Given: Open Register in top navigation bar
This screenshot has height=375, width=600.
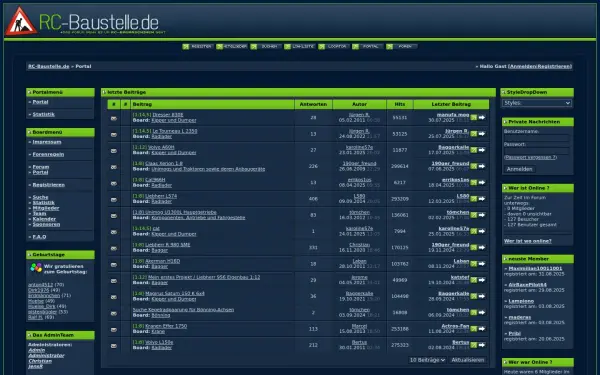Looking at the screenshot, I should click(197, 47).
